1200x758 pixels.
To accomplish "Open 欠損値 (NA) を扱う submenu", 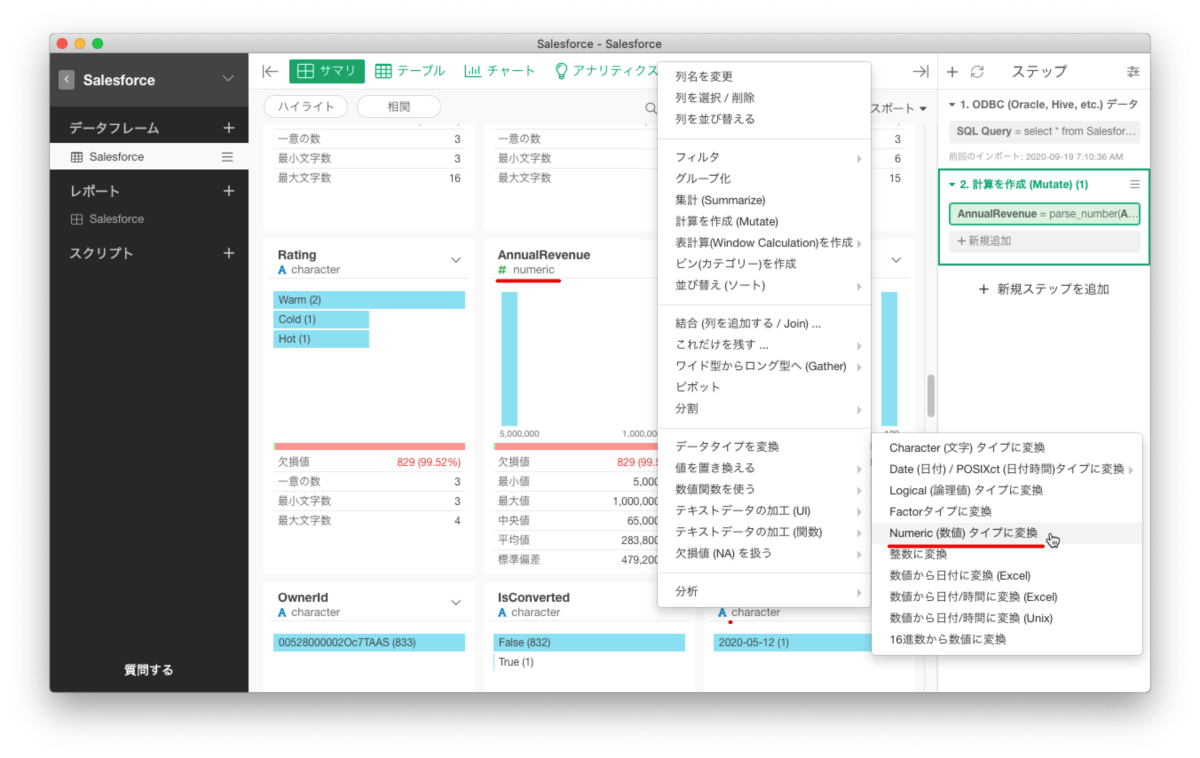I will point(764,553).
